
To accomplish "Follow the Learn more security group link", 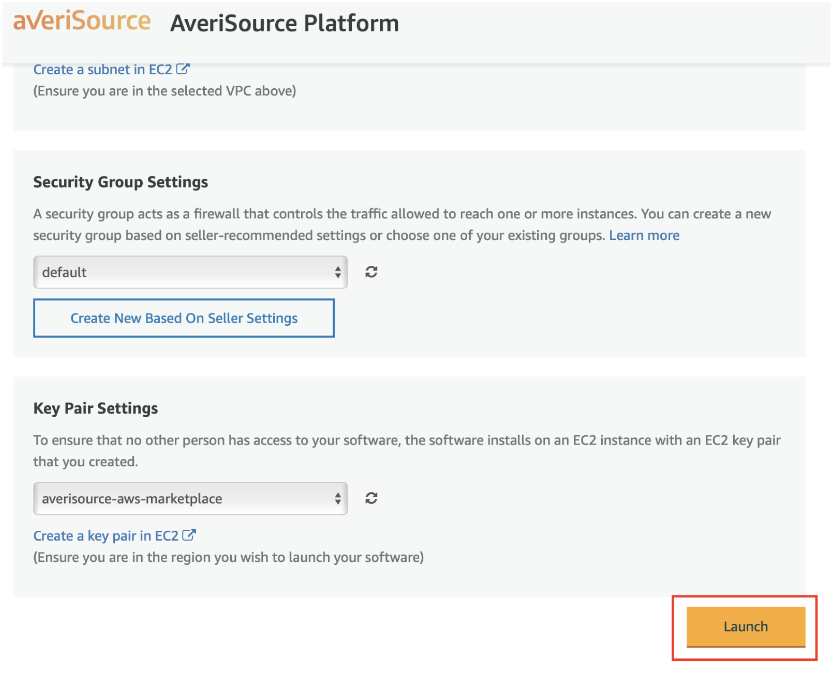I will click(x=644, y=235).
